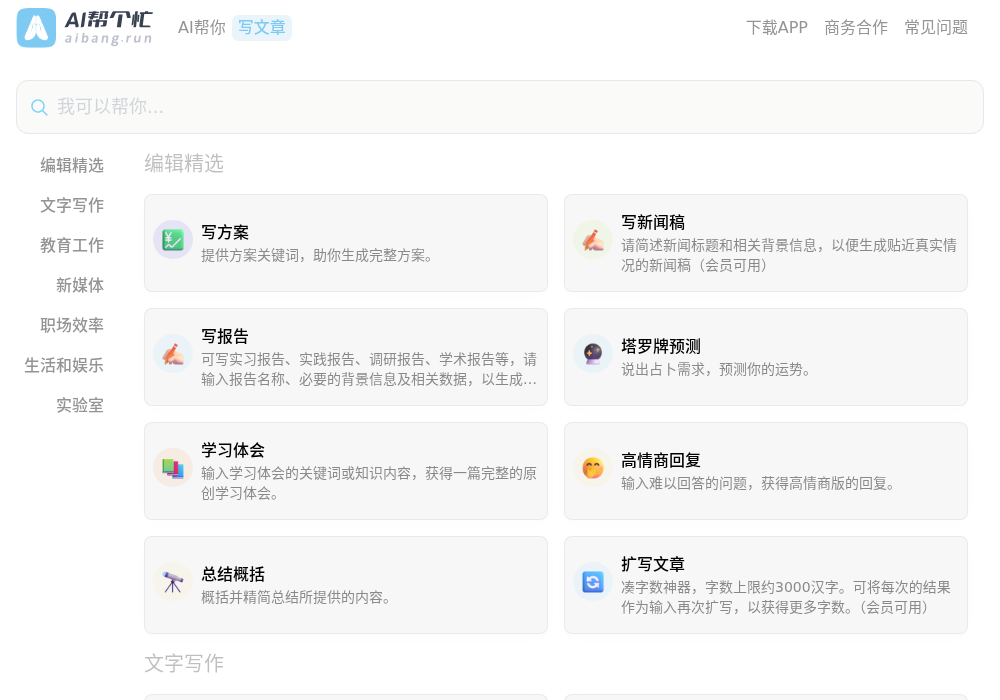Click the 编辑精选 section heading
The image size is (1000, 700).
point(184,164)
